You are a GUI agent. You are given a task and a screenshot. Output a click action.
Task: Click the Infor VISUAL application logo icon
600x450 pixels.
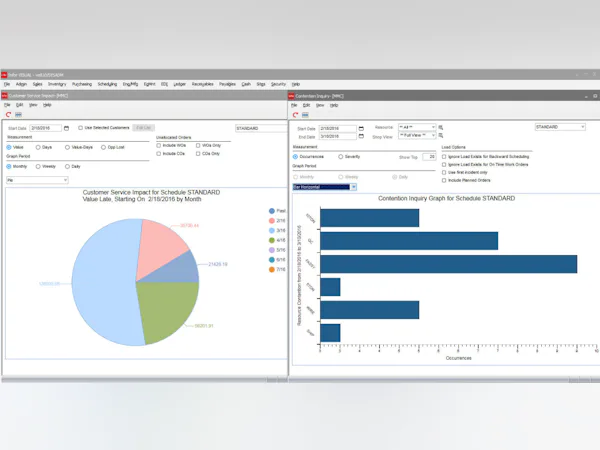coord(4,75)
